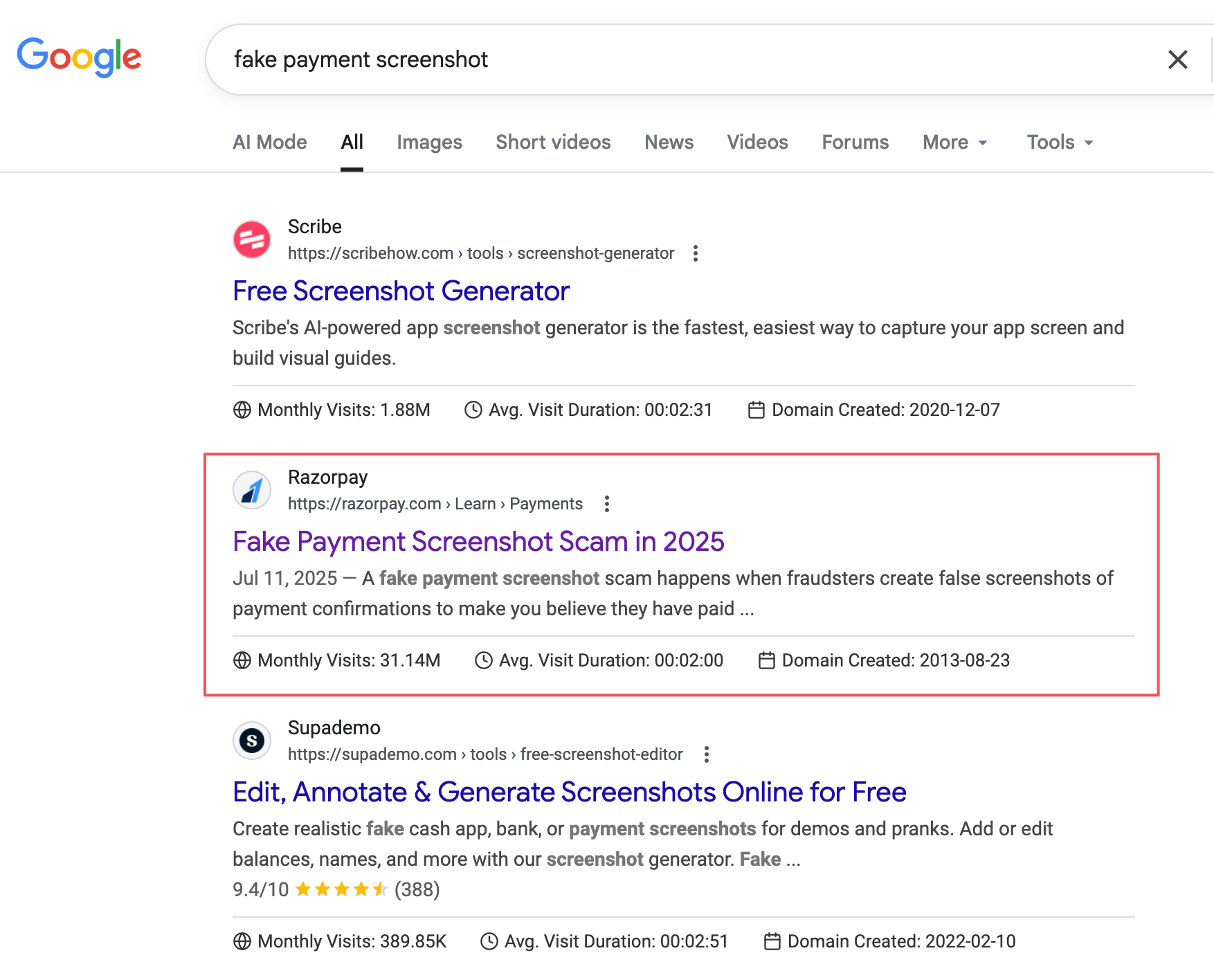Open the Free Screenshot Generator link
Image resolution: width=1214 pixels, height=980 pixels.
click(x=401, y=291)
